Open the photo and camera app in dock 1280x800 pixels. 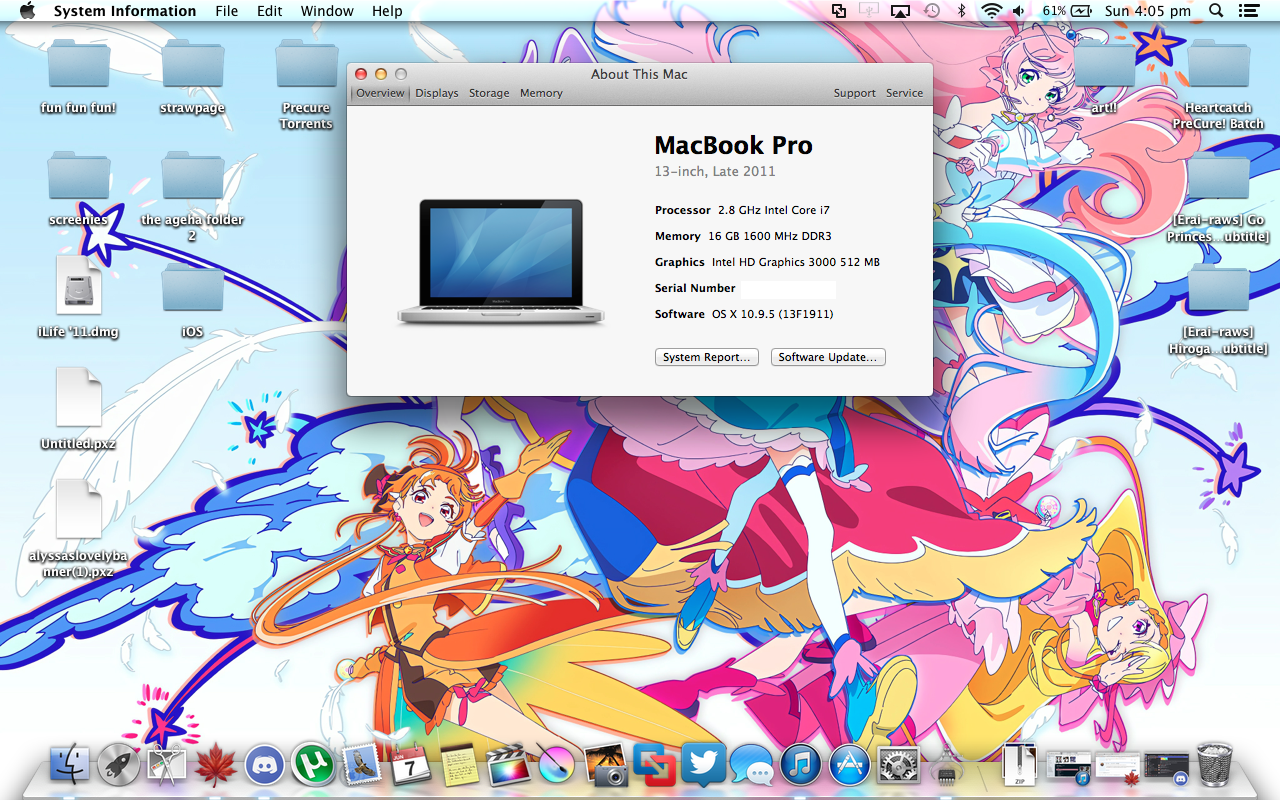(x=605, y=765)
